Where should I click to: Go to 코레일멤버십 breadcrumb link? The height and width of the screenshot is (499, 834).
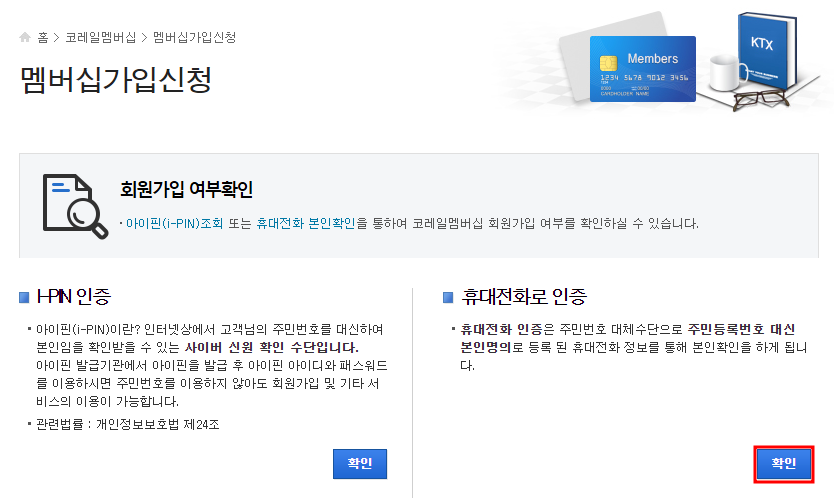pyautogui.click(x=101, y=37)
